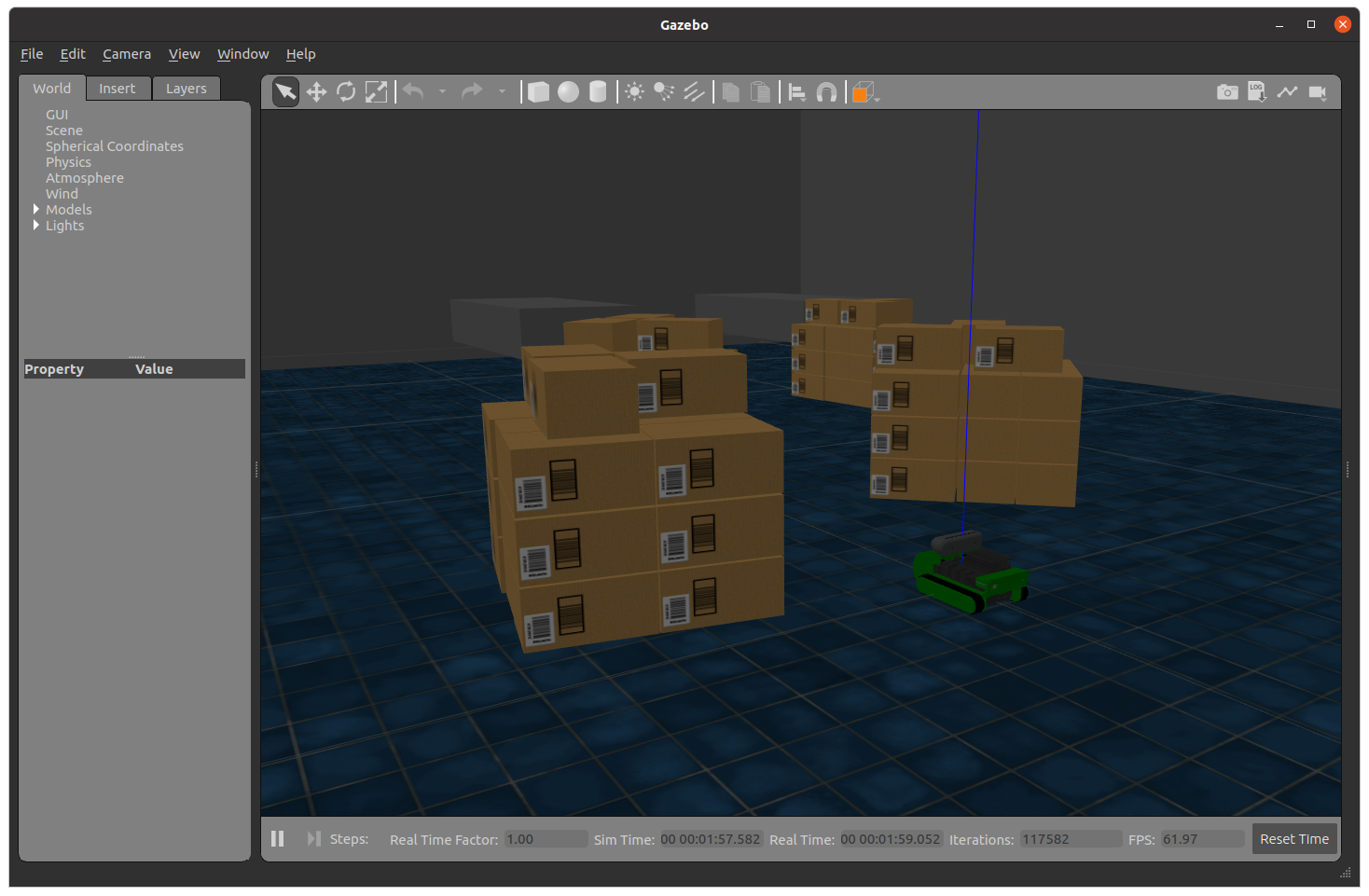The image size is (1369, 896).
Task: Add a point light
Action: coord(634,91)
